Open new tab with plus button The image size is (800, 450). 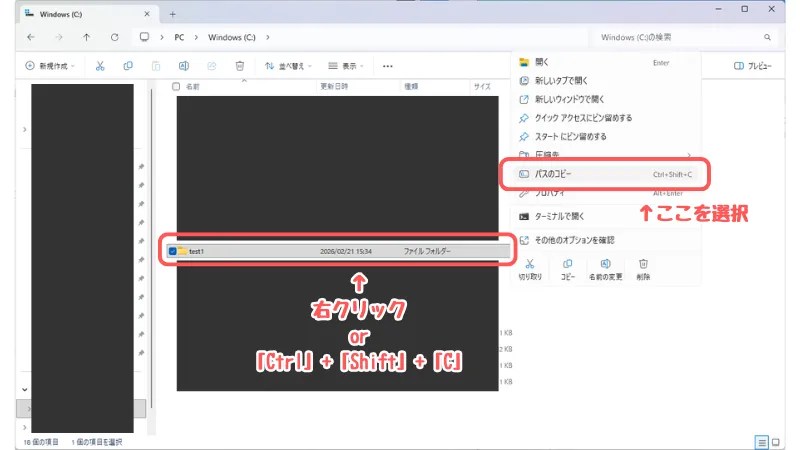point(172,14)
